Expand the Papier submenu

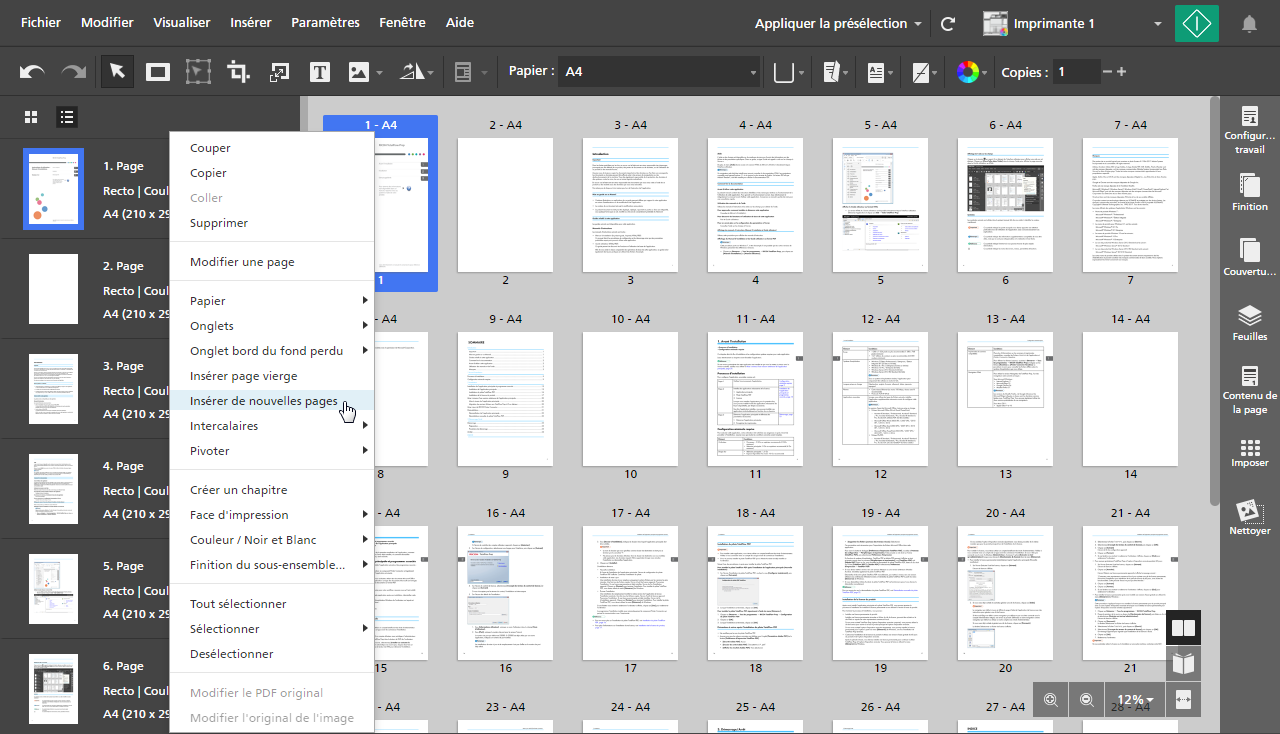coord(272,301)
